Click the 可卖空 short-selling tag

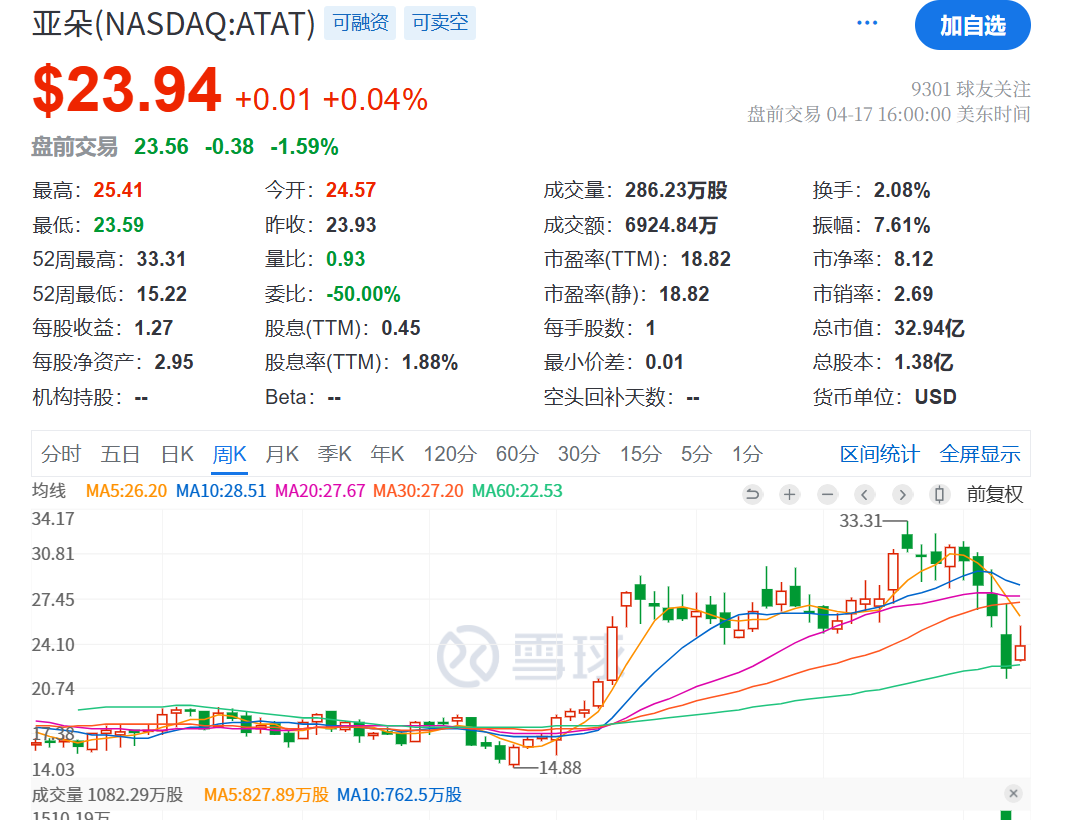[440, 23]
